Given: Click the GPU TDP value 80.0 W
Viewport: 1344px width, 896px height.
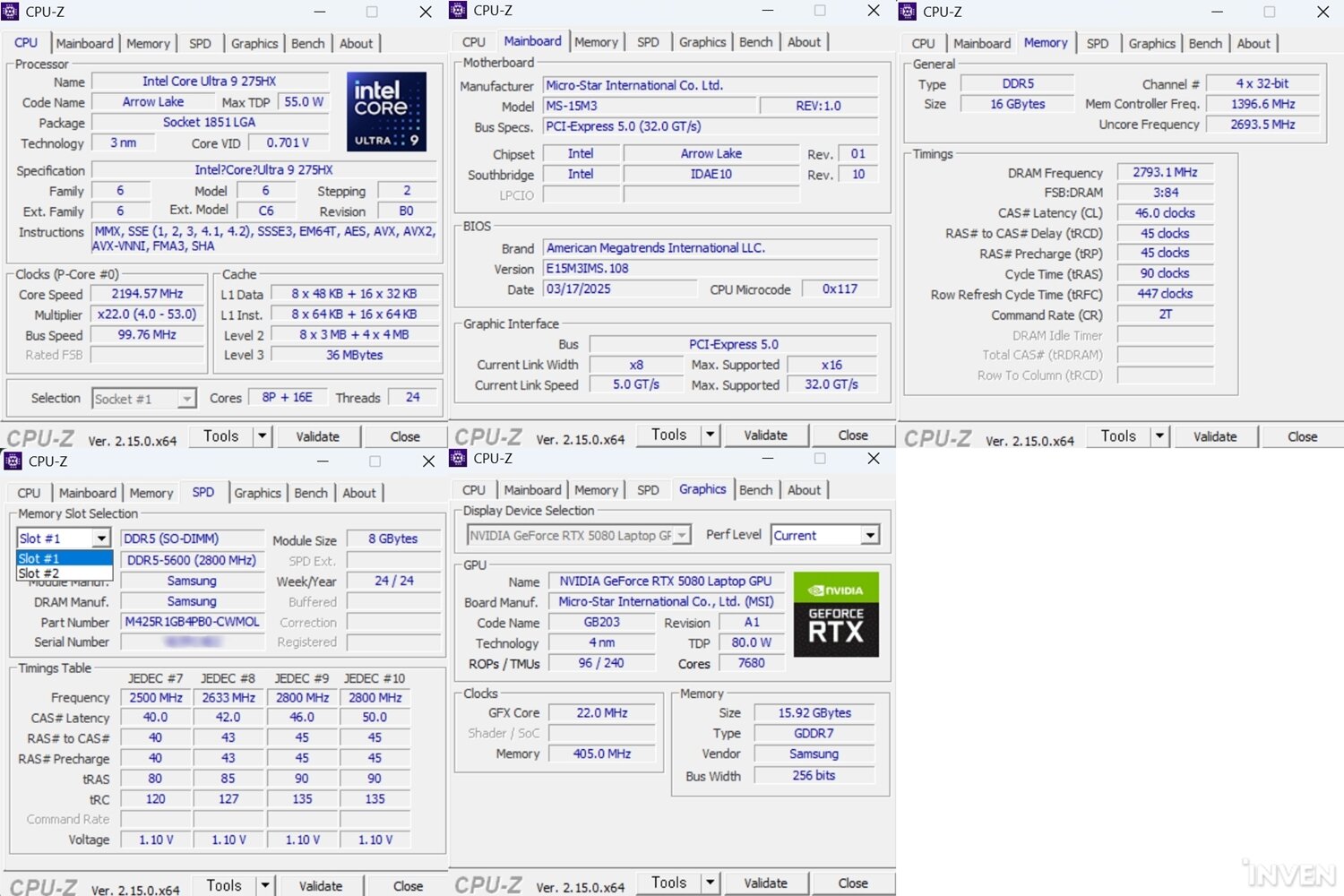Looking at the screenshot, I should tap(751, 643).
